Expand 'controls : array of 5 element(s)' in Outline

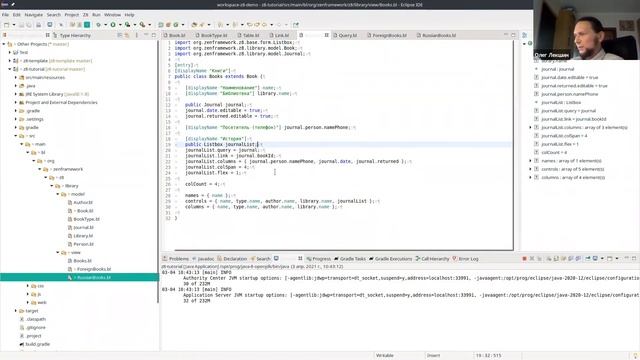pyautogui.click(x=530, y=169)
